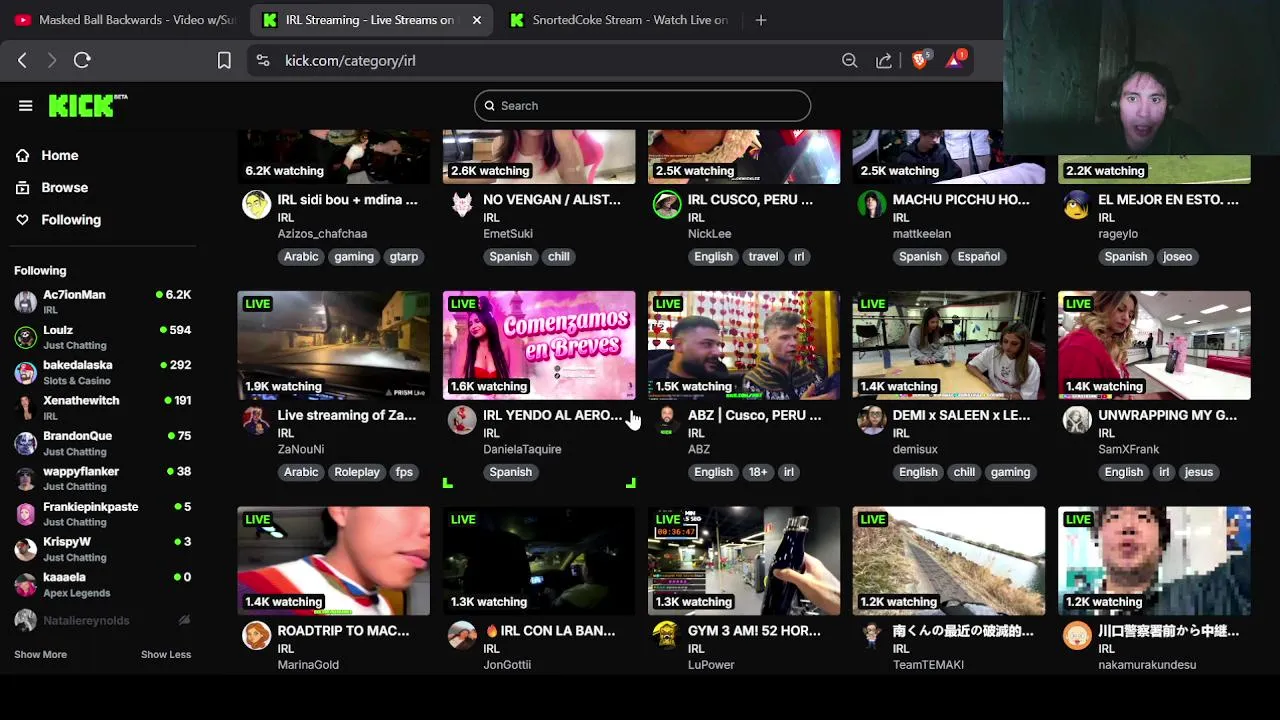The width and height of the screenshot is (1280, 720).
Task: Open ROADTRIP TO MAC... stream title
Action: pos(343,630)
